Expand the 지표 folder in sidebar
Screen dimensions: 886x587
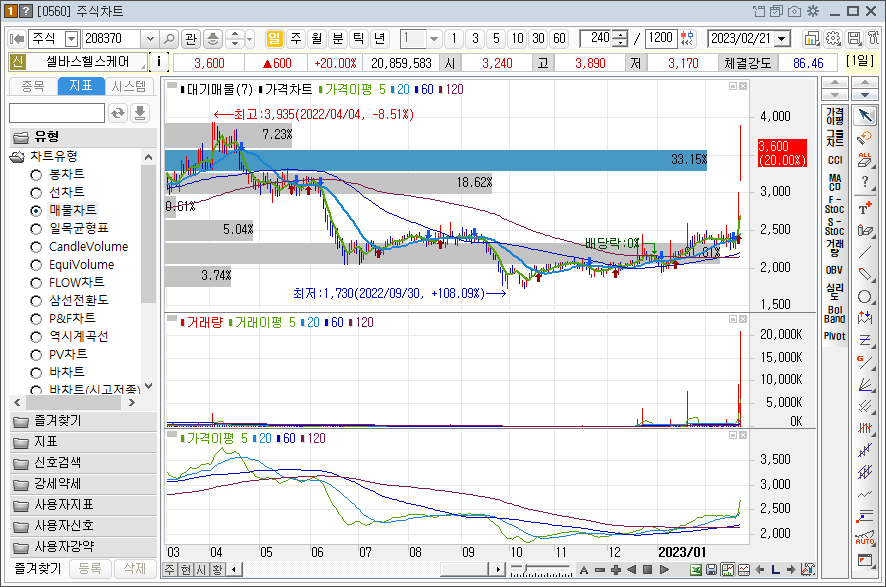coord(83,442)
